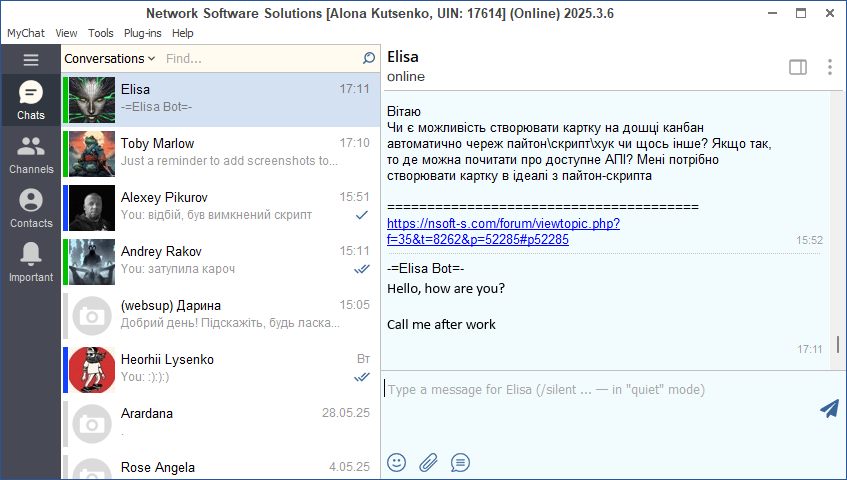The width and height of the screenshot is (847, 480).
Task: Expand the Conversations dropdown
Action: (110, 59)
